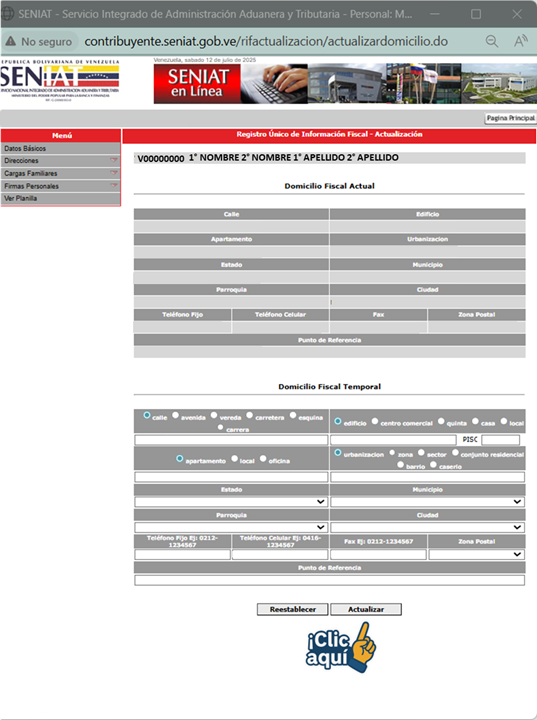Select the 'barrio' radio button

click(401, 465)
